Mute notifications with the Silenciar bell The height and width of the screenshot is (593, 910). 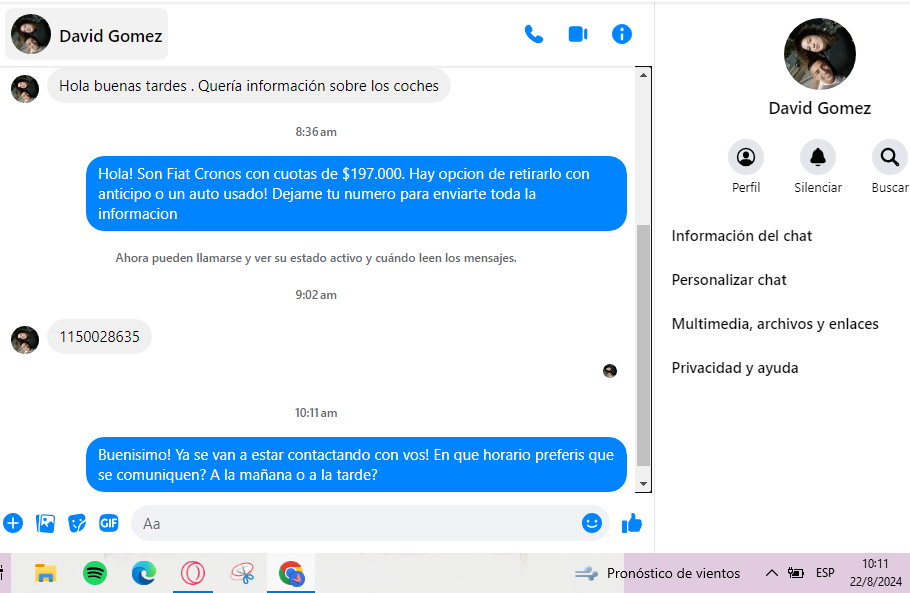818,157
